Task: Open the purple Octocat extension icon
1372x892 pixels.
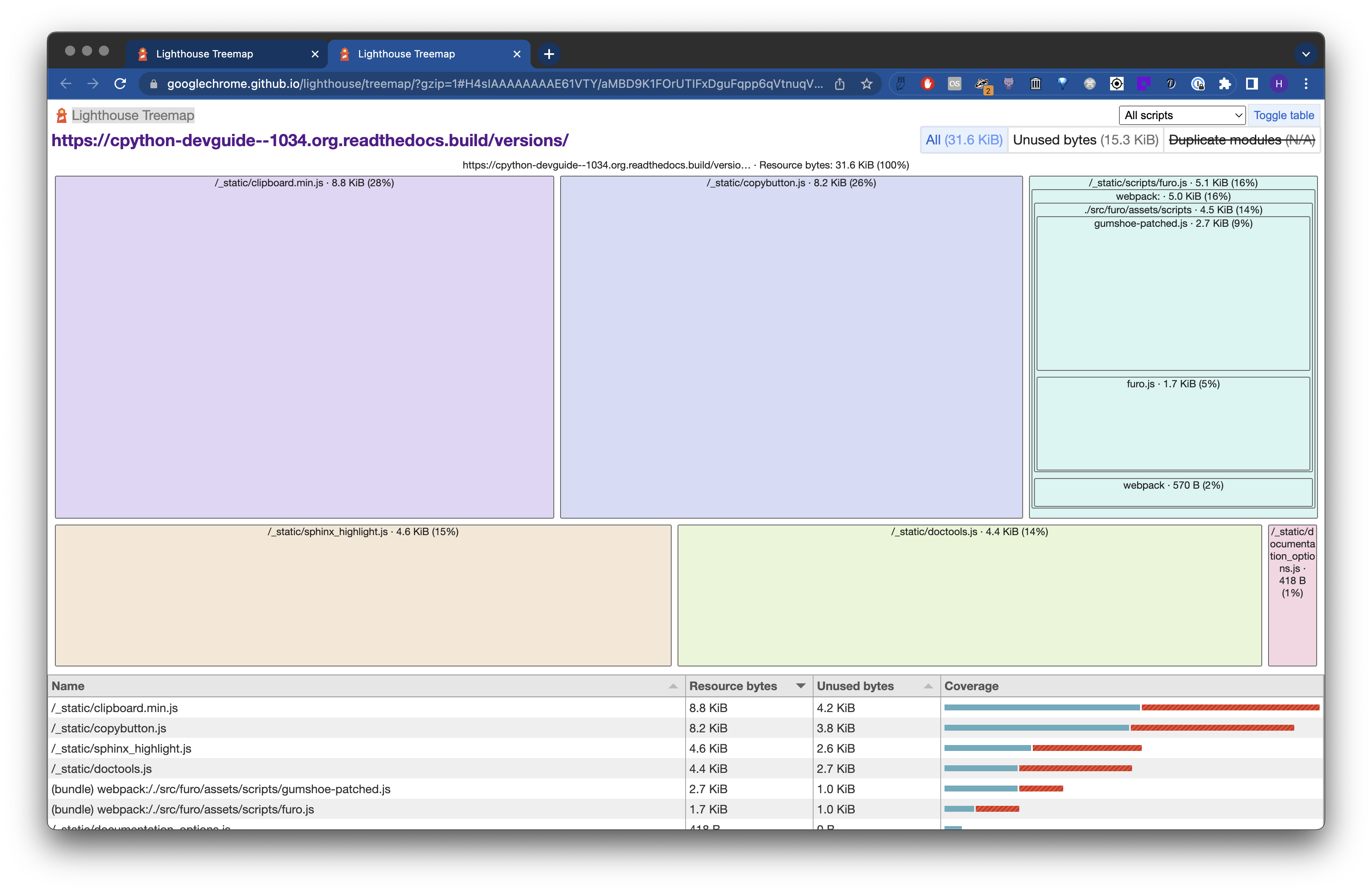Action: pyautogui.click(x=1008, y=84)
